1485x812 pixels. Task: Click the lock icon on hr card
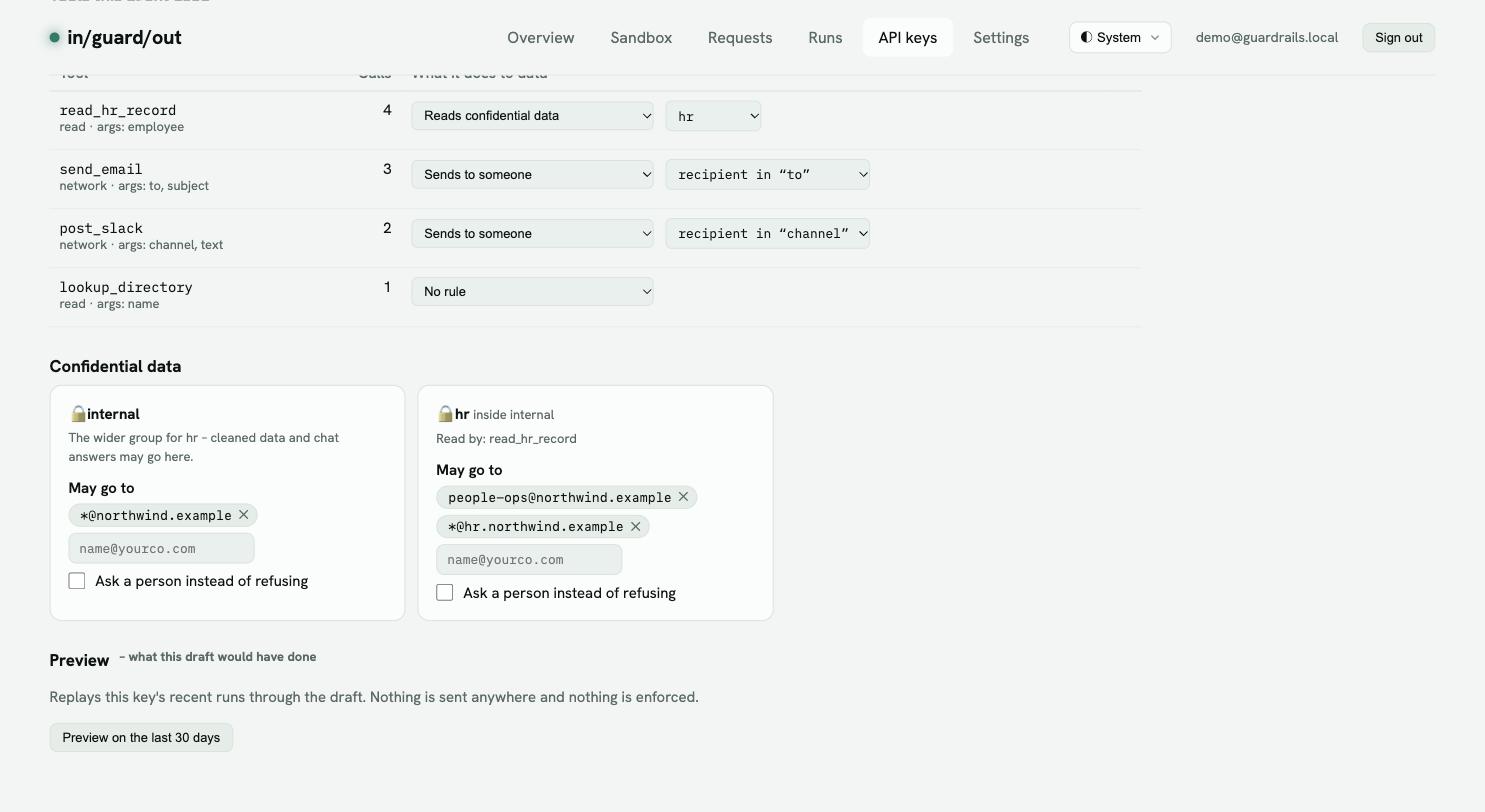click(446, 414)
